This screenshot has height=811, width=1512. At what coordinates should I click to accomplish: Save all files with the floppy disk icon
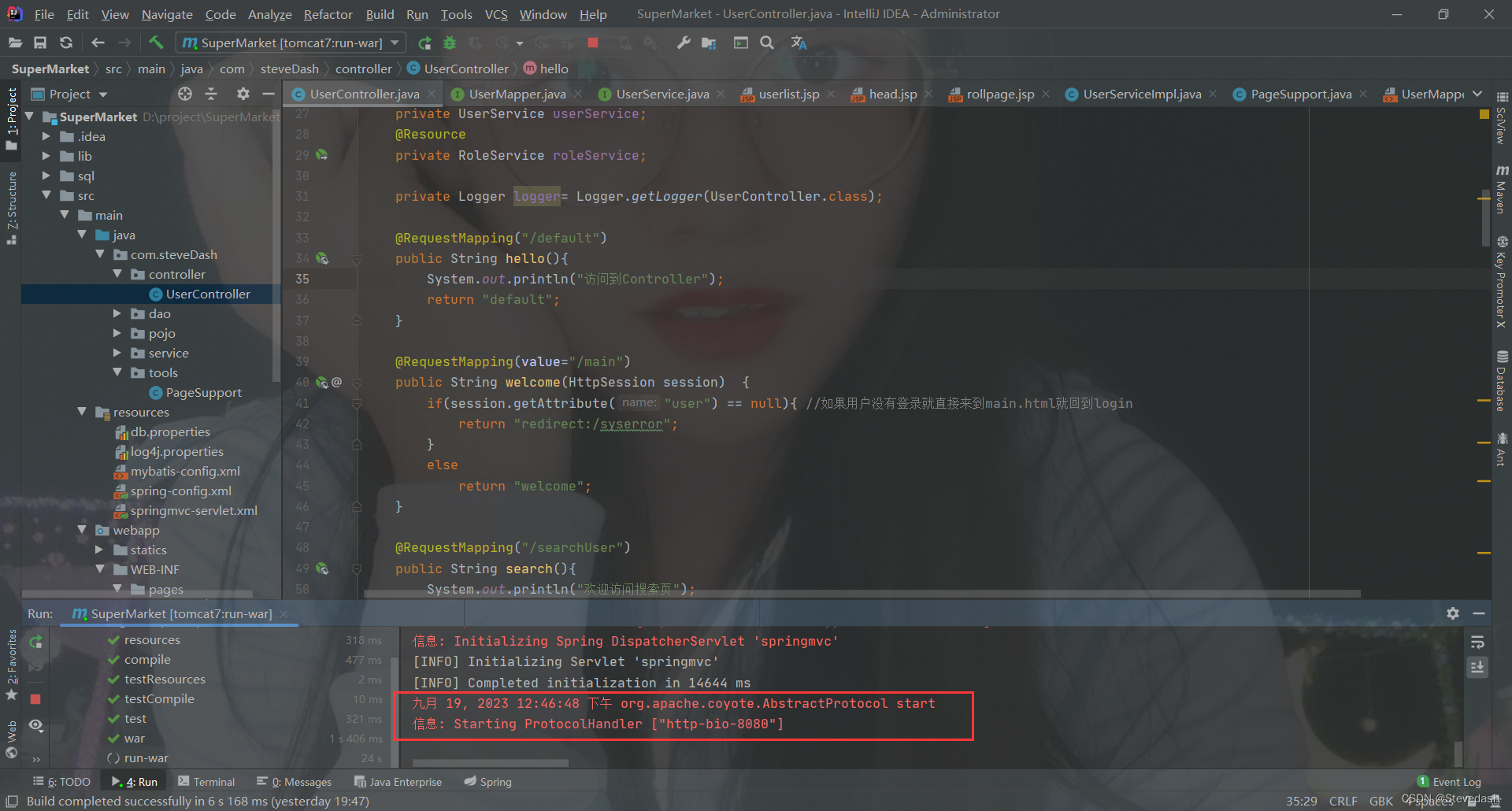click(40, 43)
